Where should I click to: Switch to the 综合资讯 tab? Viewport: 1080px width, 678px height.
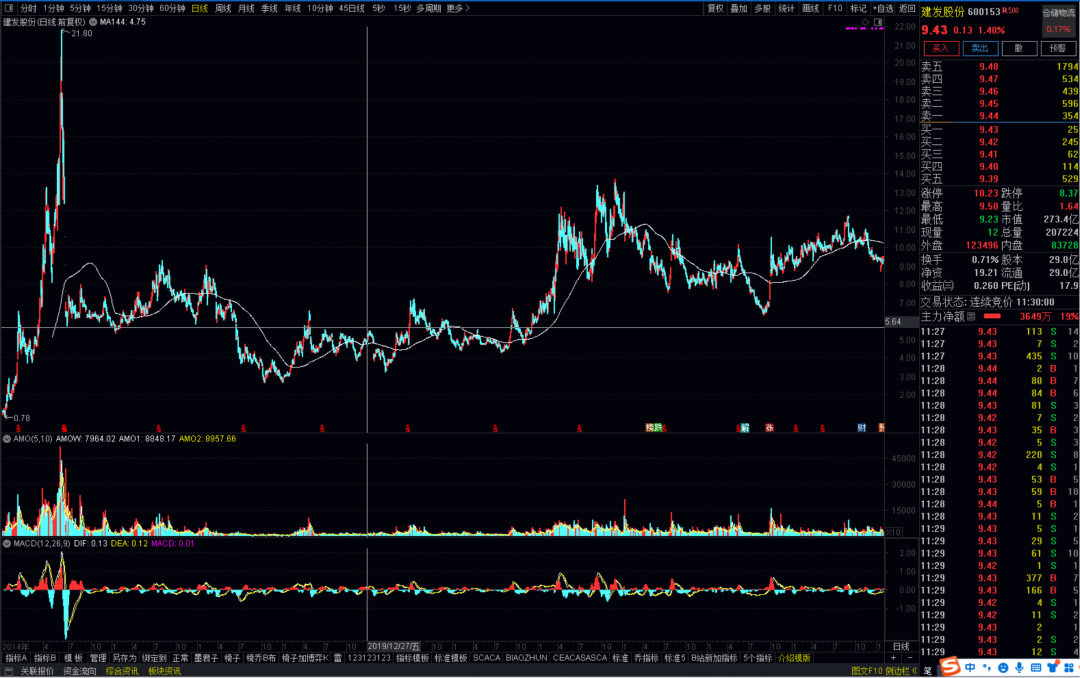coord(122,671)
